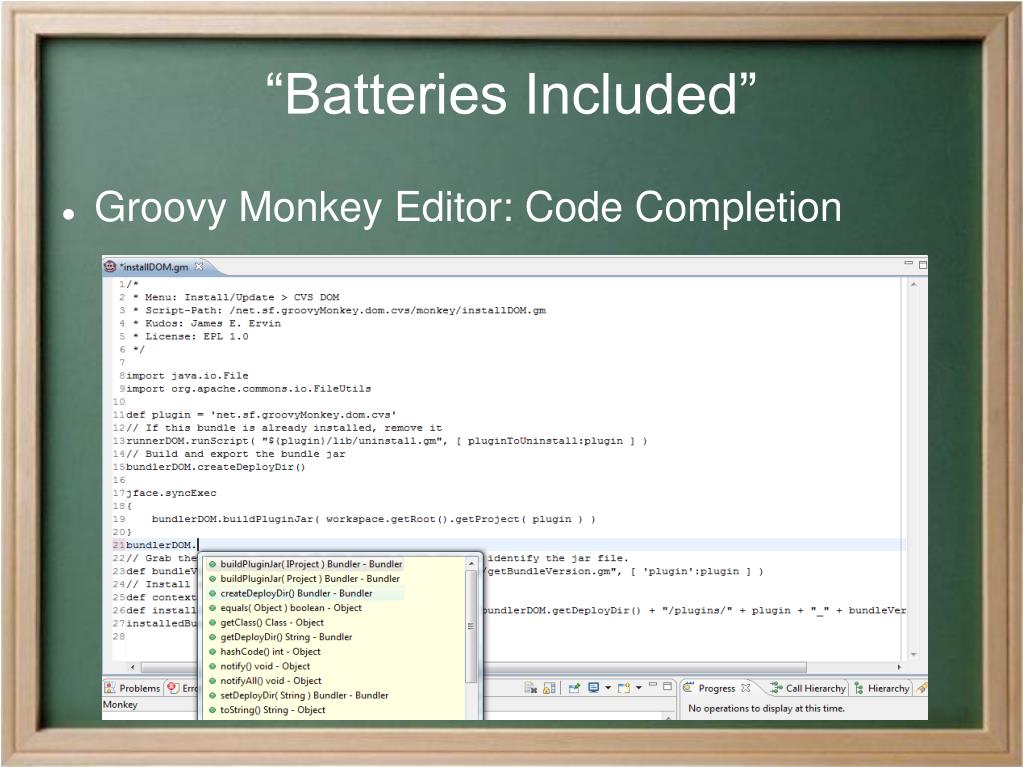Switch to the Call Hierarchy tab

click(808, 688)
